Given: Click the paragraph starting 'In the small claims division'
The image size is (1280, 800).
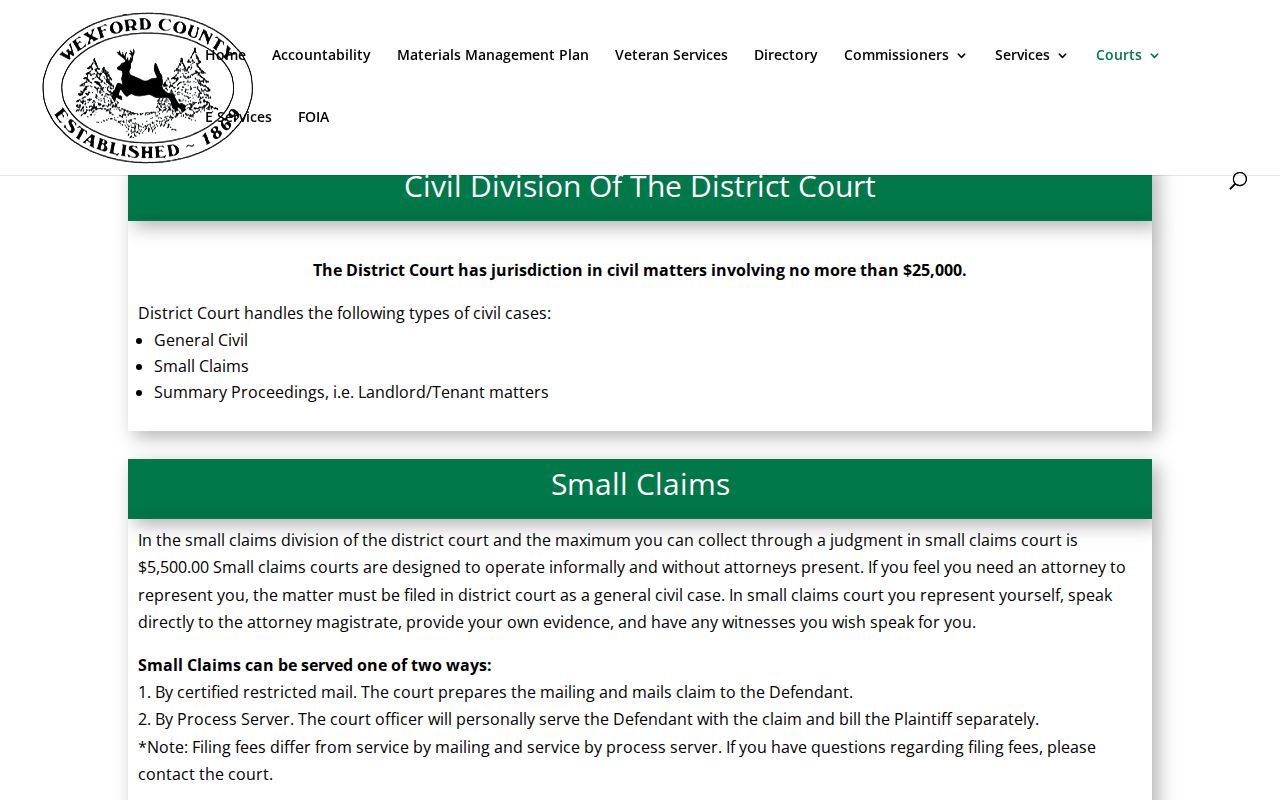Looking at the screenshot, I should (x=632, y=581).
